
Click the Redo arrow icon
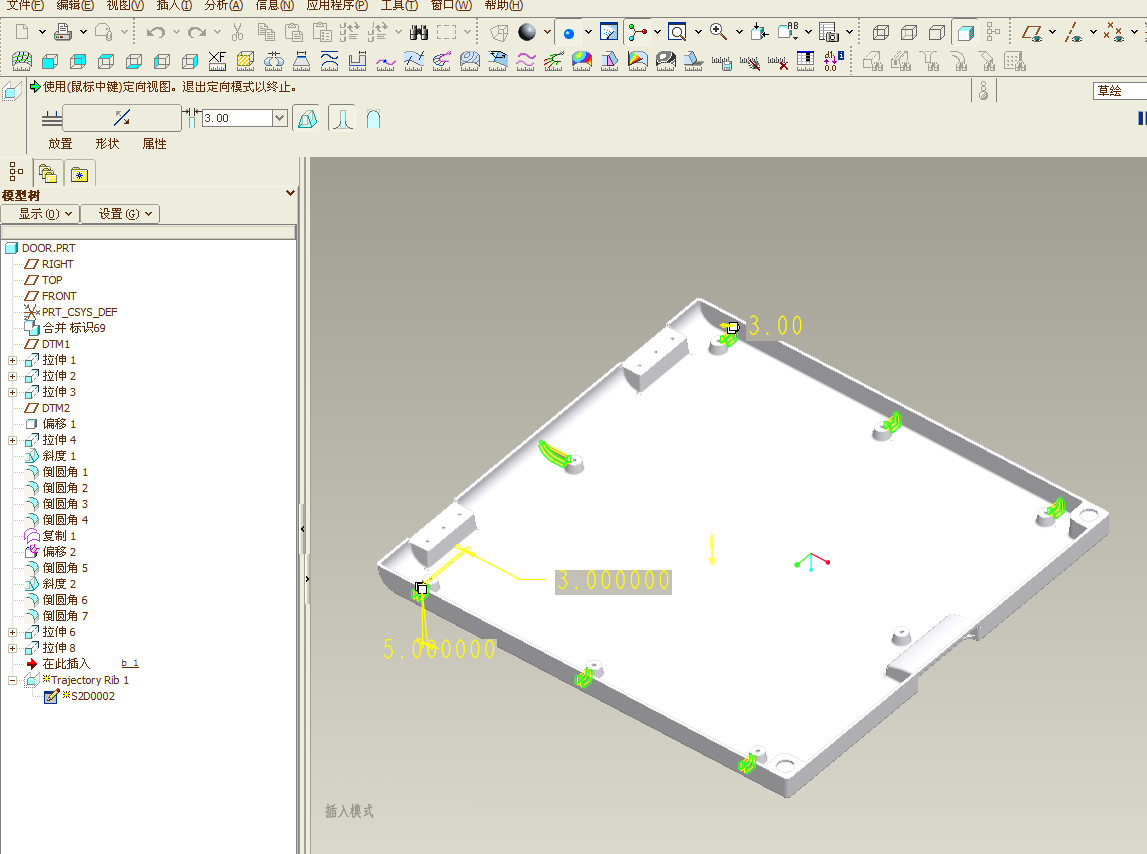(196, 31)
